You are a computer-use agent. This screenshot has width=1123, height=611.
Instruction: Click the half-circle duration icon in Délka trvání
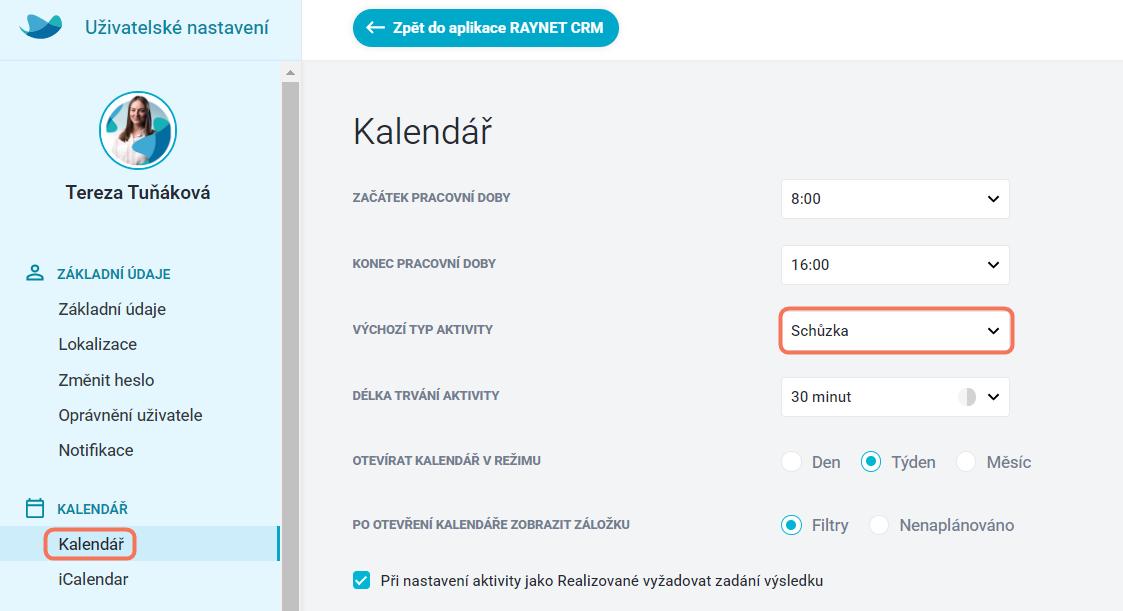pos(967,397)
